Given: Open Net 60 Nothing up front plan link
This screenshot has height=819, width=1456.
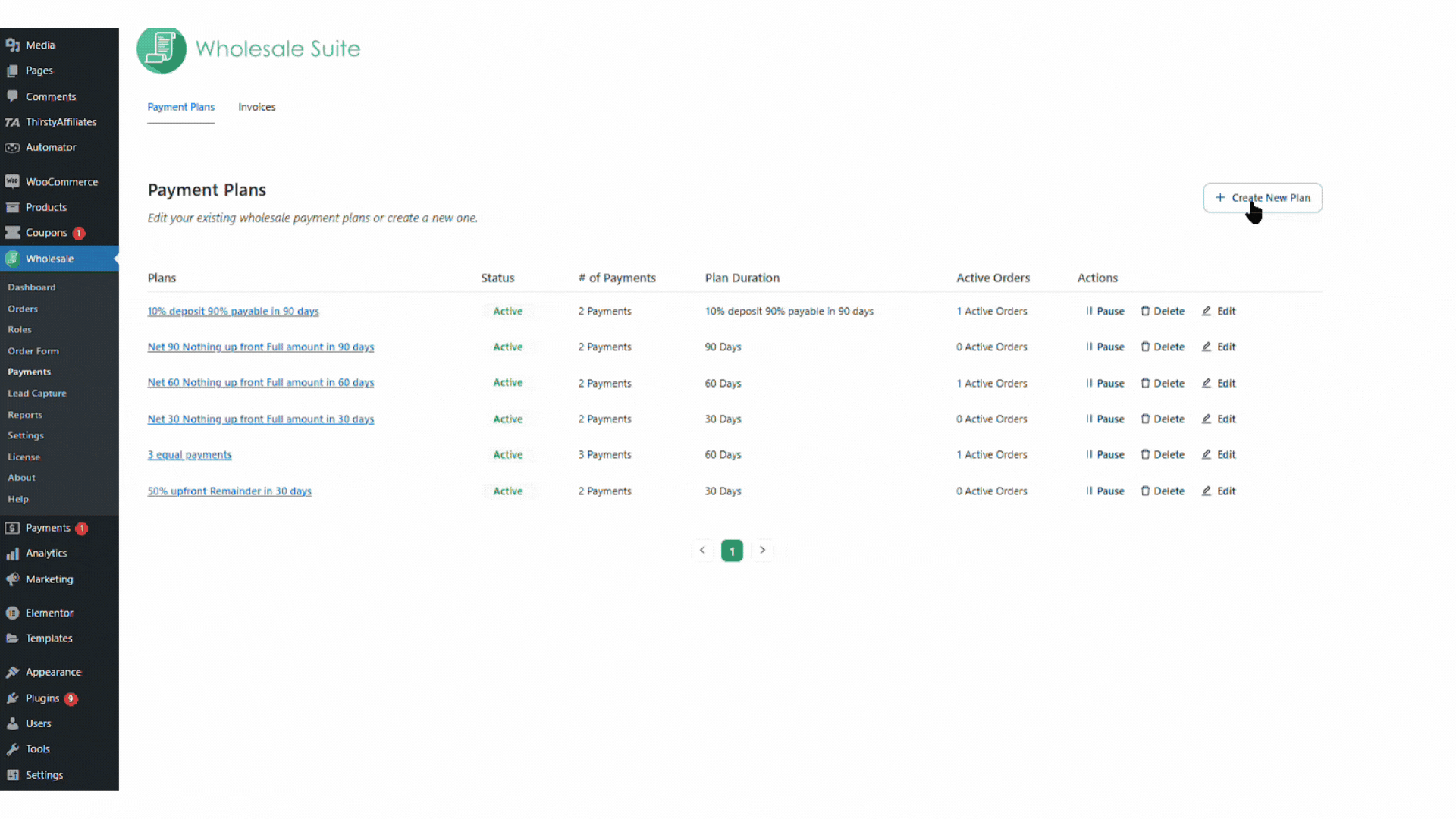Looking at the screenshot, I should [260, 383].
